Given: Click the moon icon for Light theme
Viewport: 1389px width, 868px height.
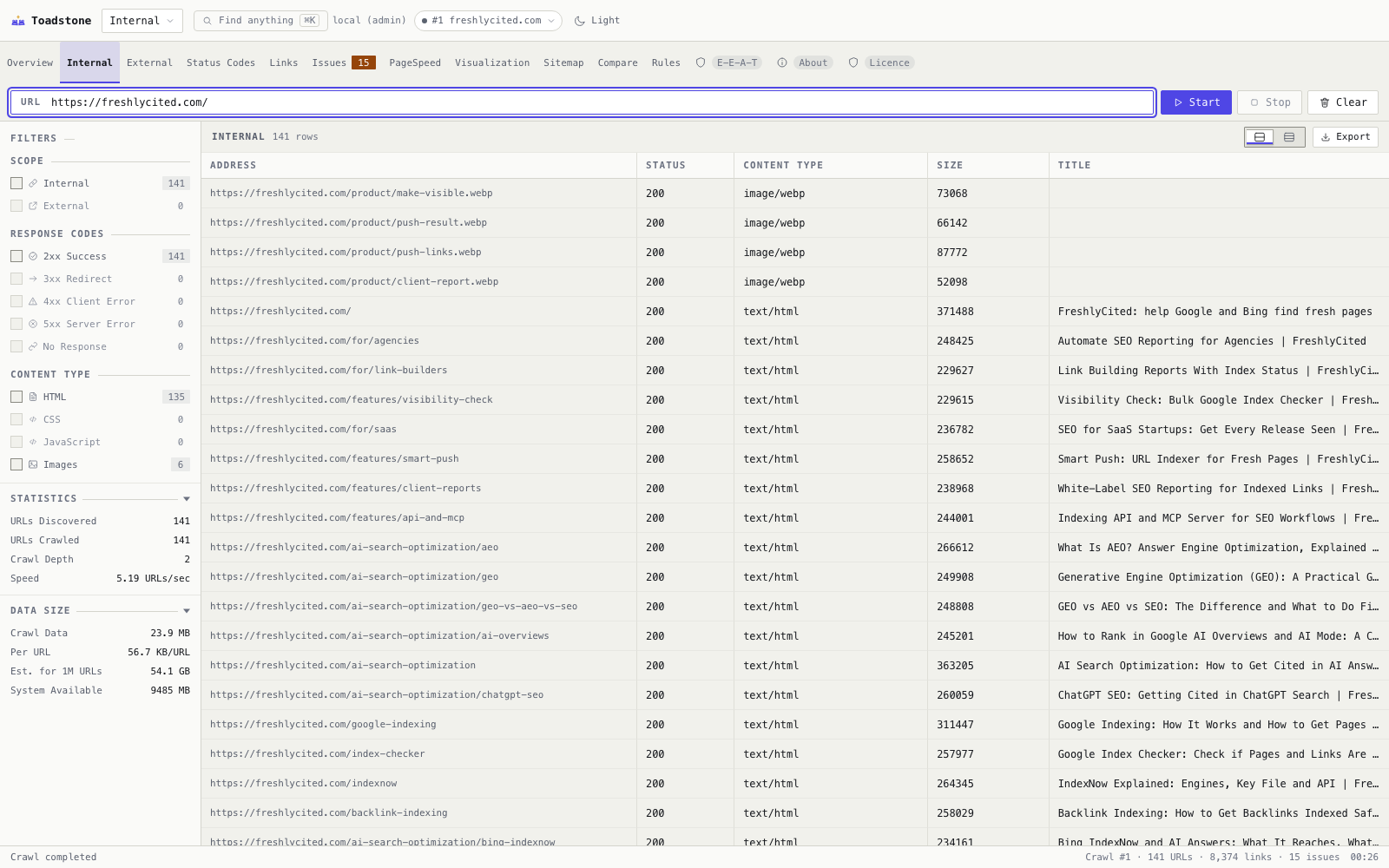Looking at the screenshot, I should coord(580,21).
